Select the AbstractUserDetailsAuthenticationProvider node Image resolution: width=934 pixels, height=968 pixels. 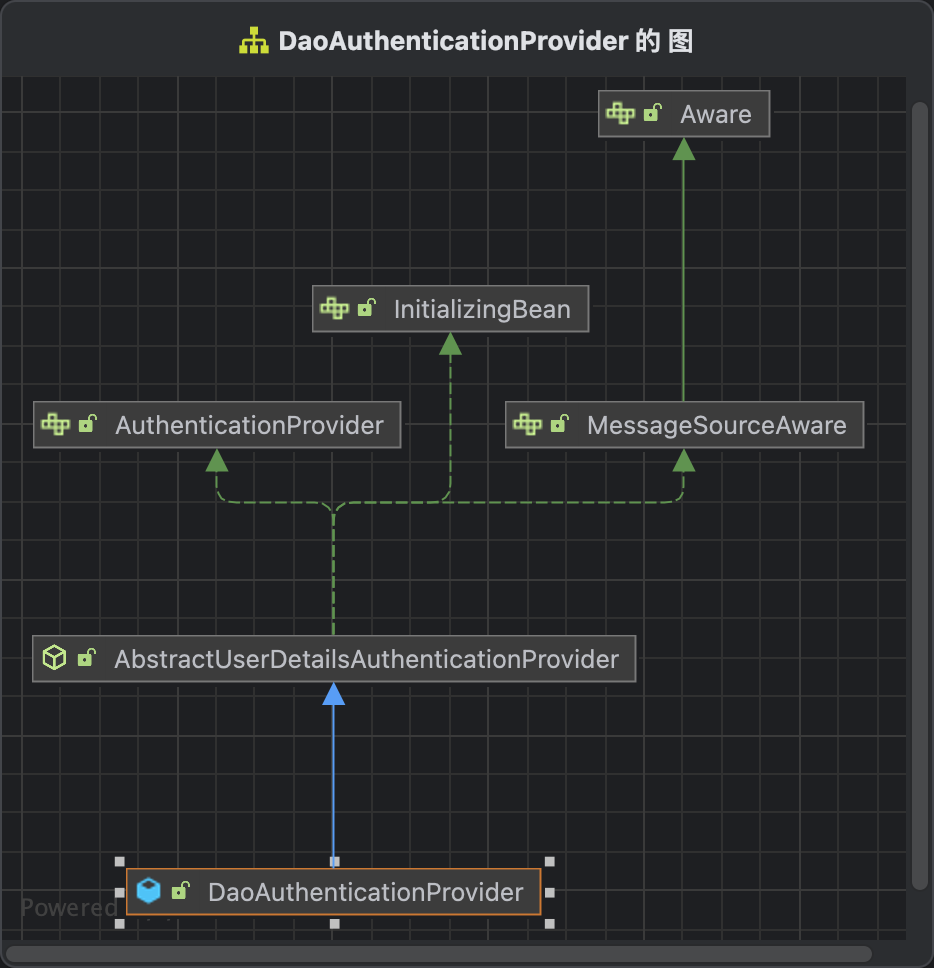[x=366, y=658]
